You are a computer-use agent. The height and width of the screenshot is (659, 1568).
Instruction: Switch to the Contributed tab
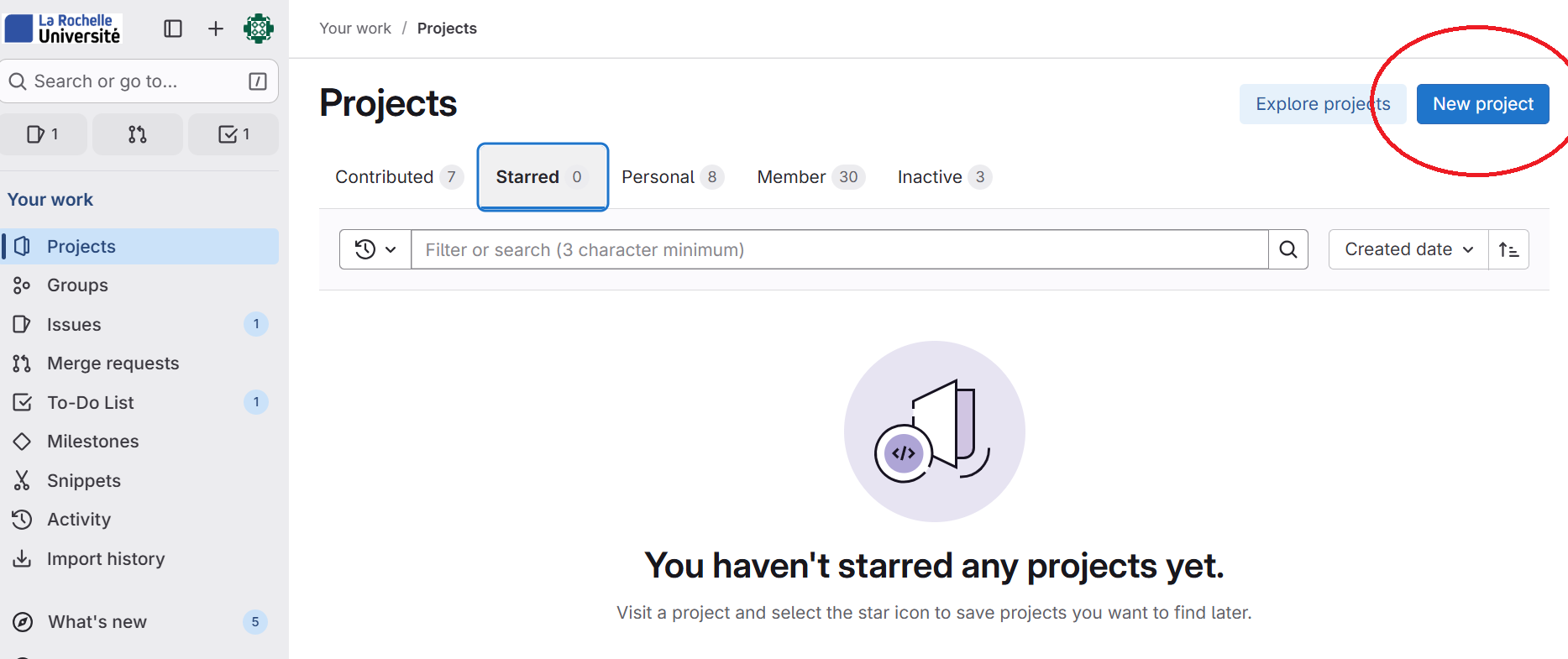(x=397, y=177)
